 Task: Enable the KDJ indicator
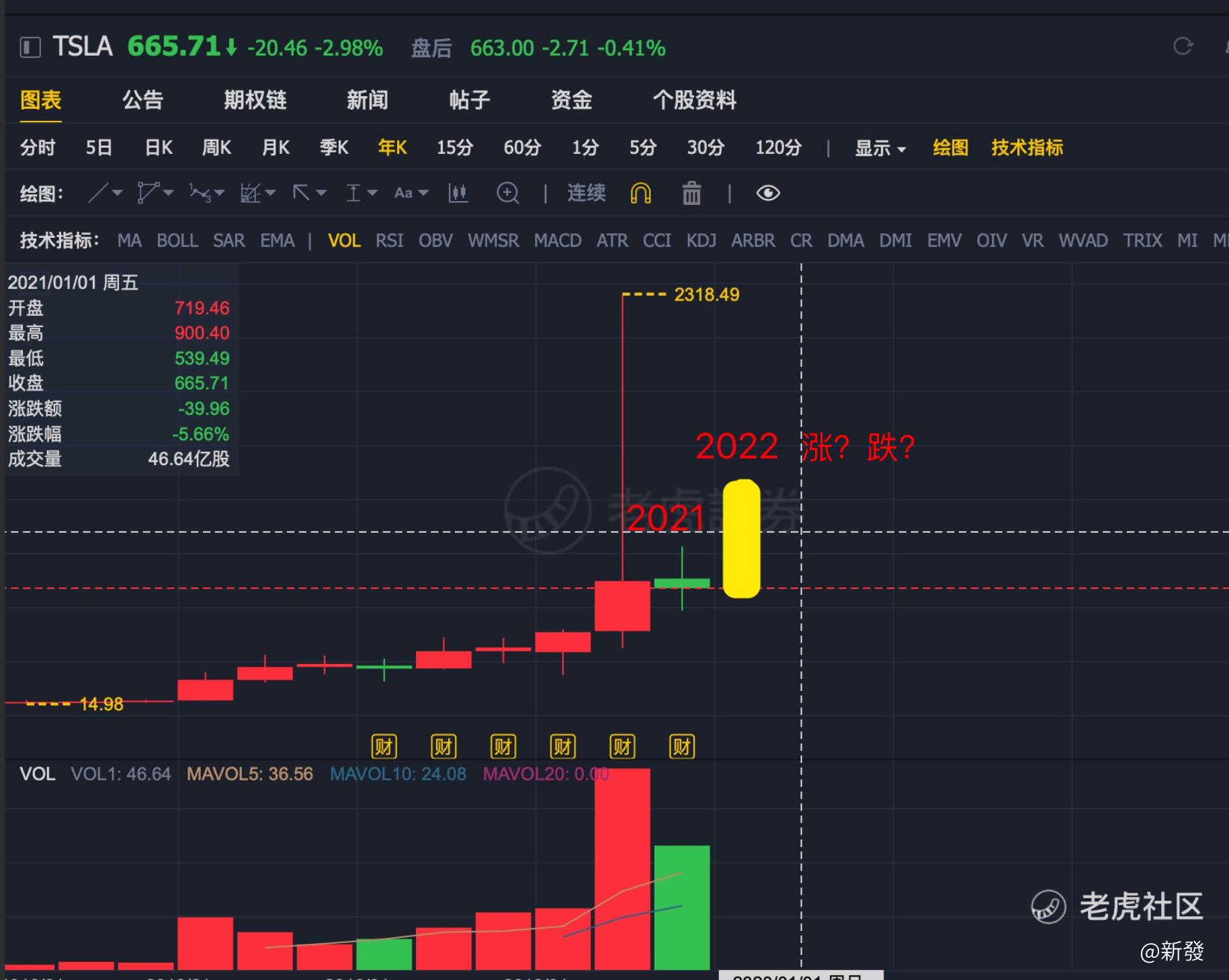pos(702,241)
